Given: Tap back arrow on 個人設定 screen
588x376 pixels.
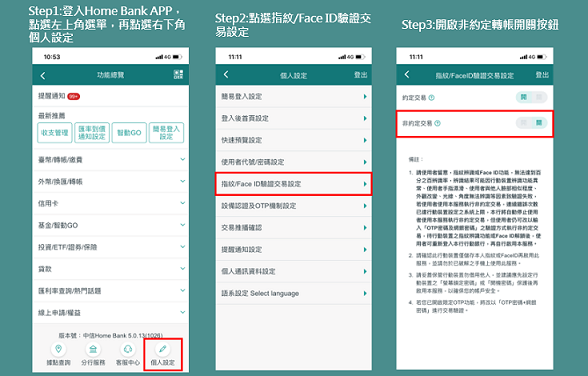Looking at the screenshot, I should pyautogui.click(x=226, y=74).
